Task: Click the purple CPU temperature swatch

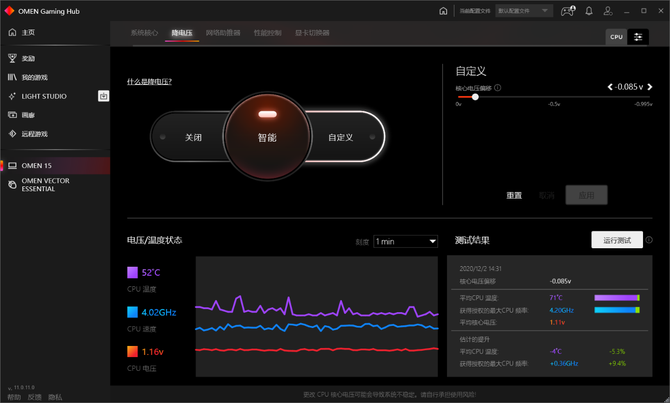Action: (x=132, y=272)
